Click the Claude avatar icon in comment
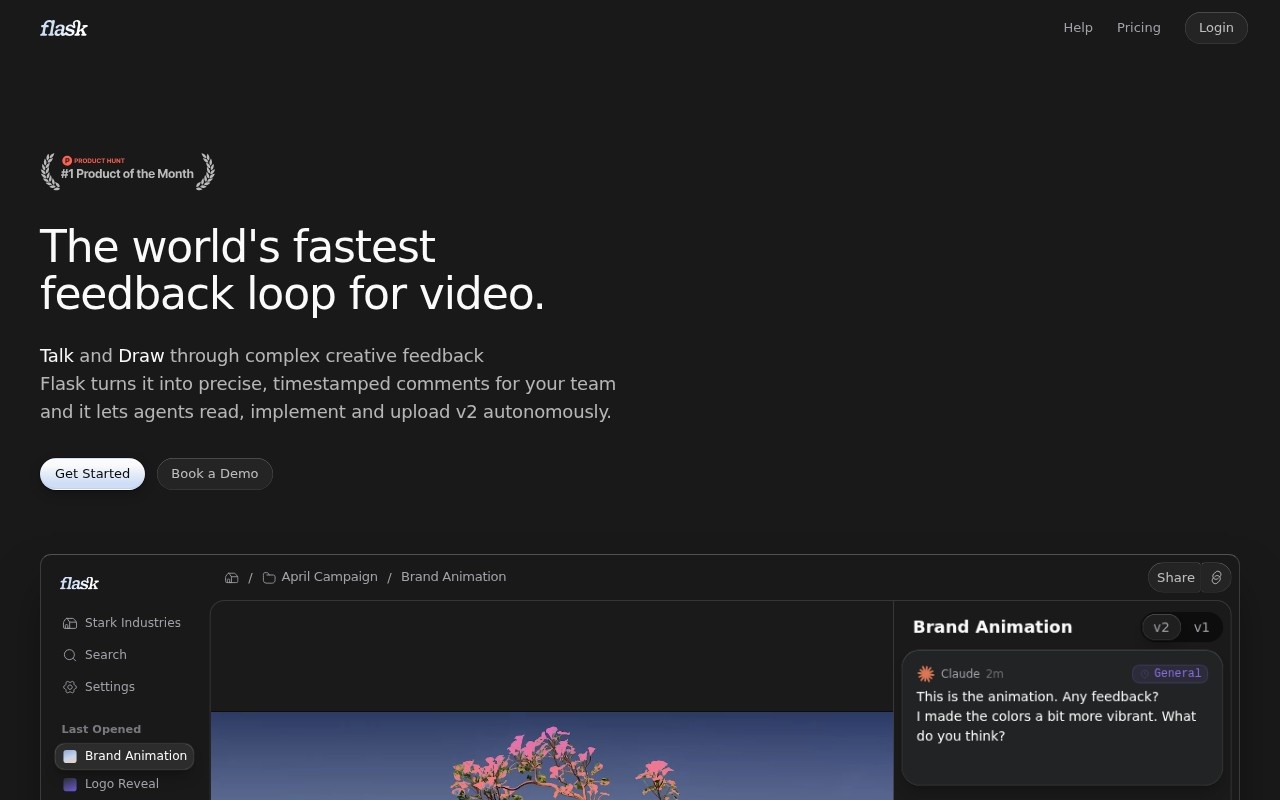 [x=926, y=674]
